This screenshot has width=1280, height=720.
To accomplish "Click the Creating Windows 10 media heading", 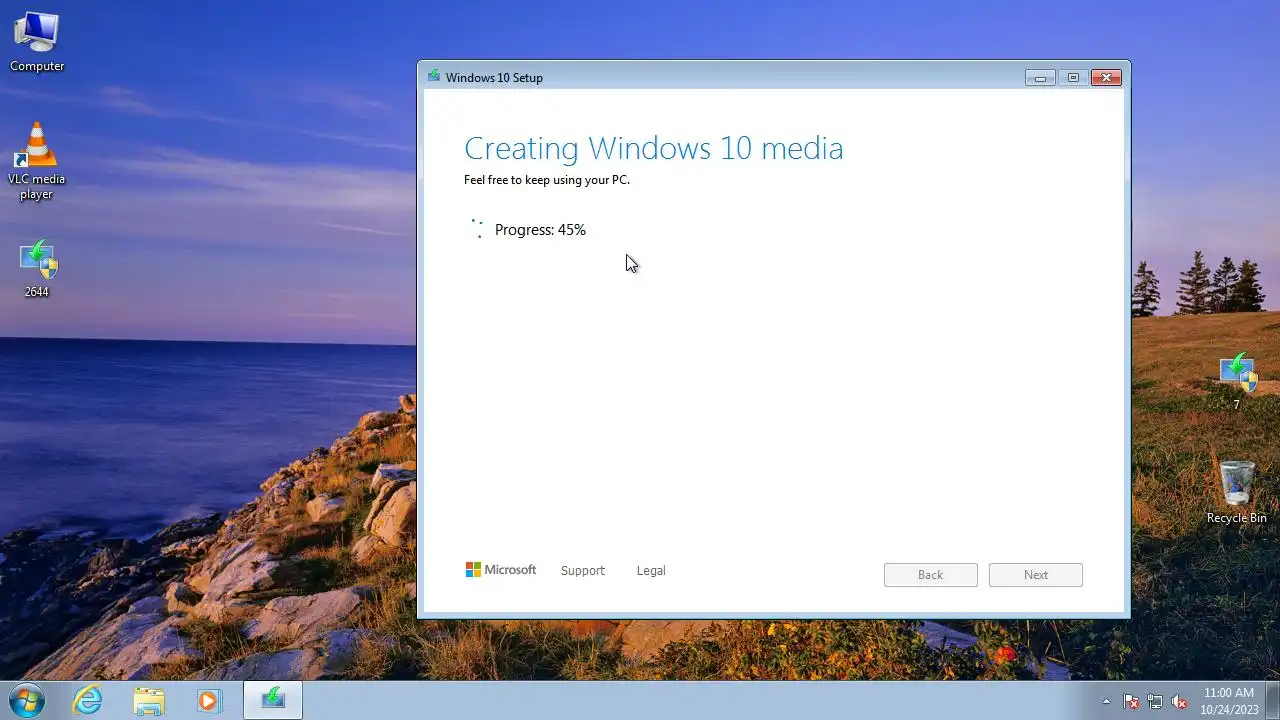I will click(x=653, y=148).
